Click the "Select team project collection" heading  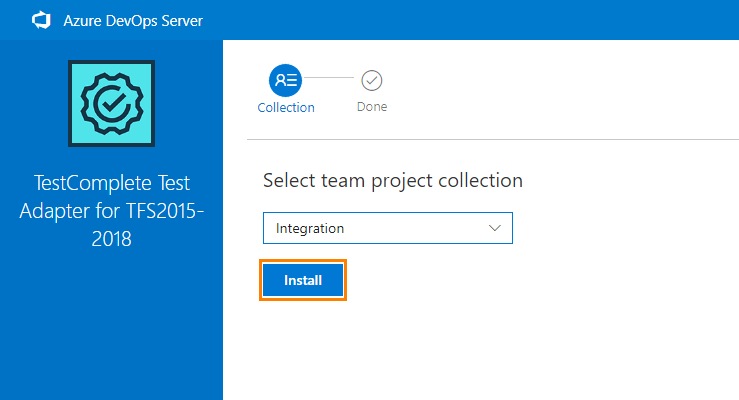(392, 181)
